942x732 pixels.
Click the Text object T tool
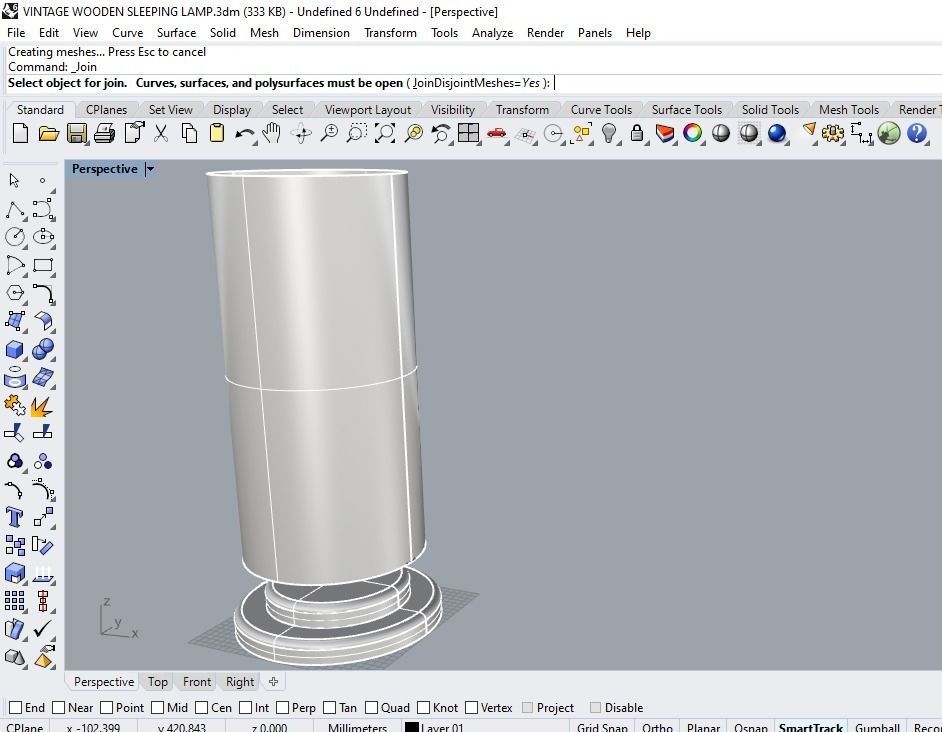(14, 517)
